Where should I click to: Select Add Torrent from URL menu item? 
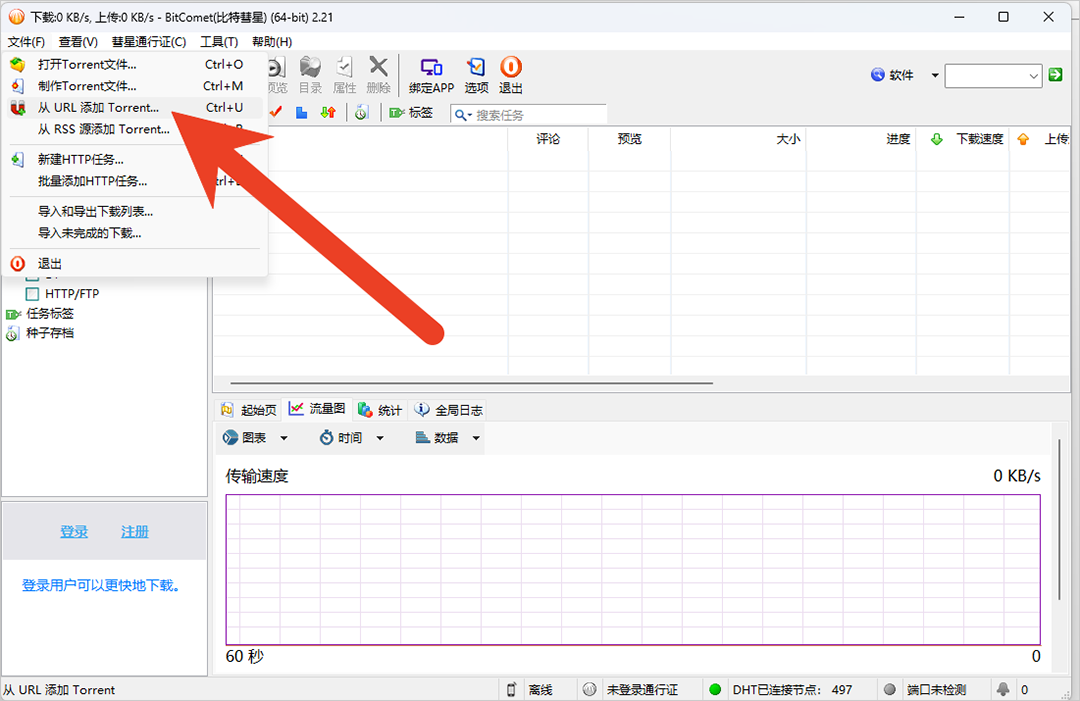134,107
